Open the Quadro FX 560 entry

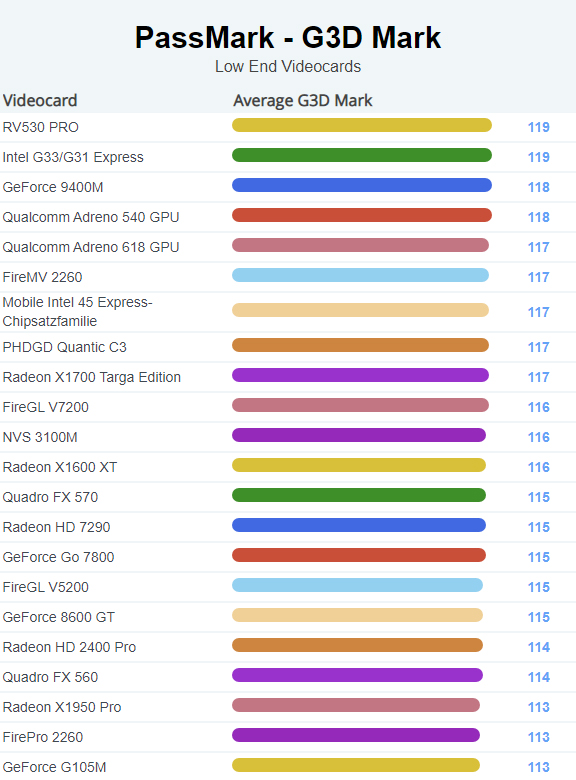click(x=50, y=677)
